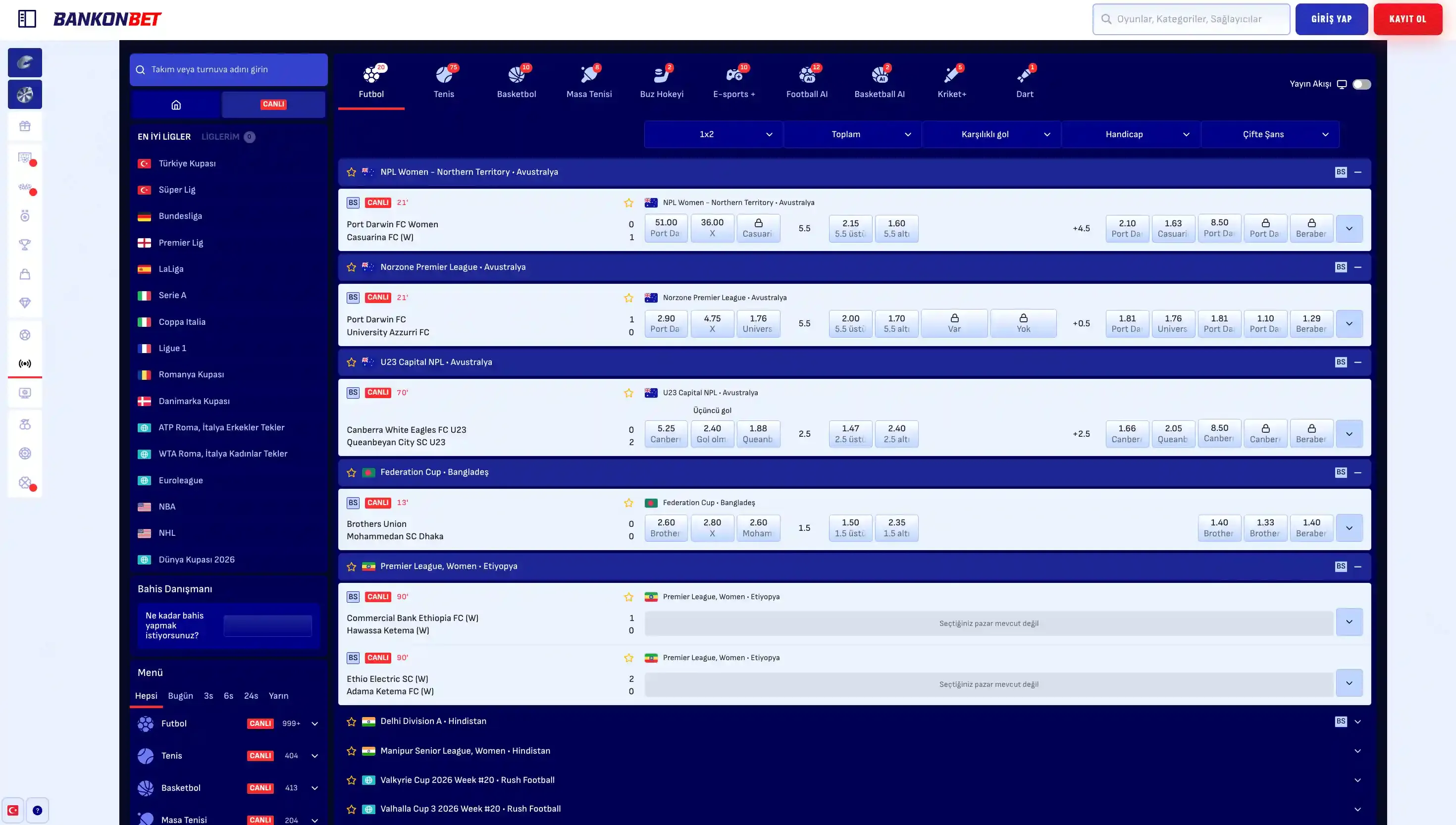The width and height of the screenshot is (1456, 825).
Task: Click the GİRİŞ YAP login button
Action: pos(1331,19)
